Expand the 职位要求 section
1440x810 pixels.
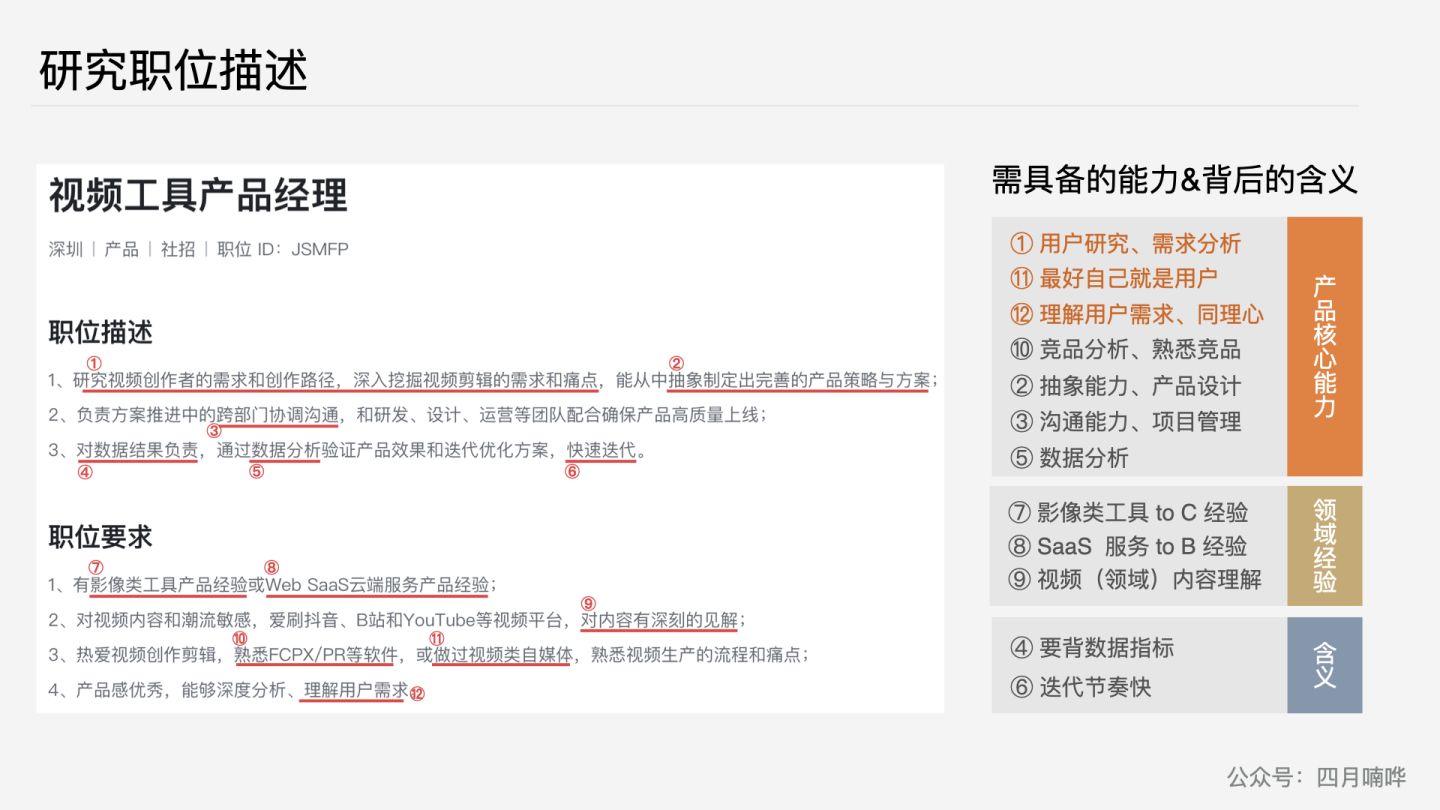(x=98, y=537)
